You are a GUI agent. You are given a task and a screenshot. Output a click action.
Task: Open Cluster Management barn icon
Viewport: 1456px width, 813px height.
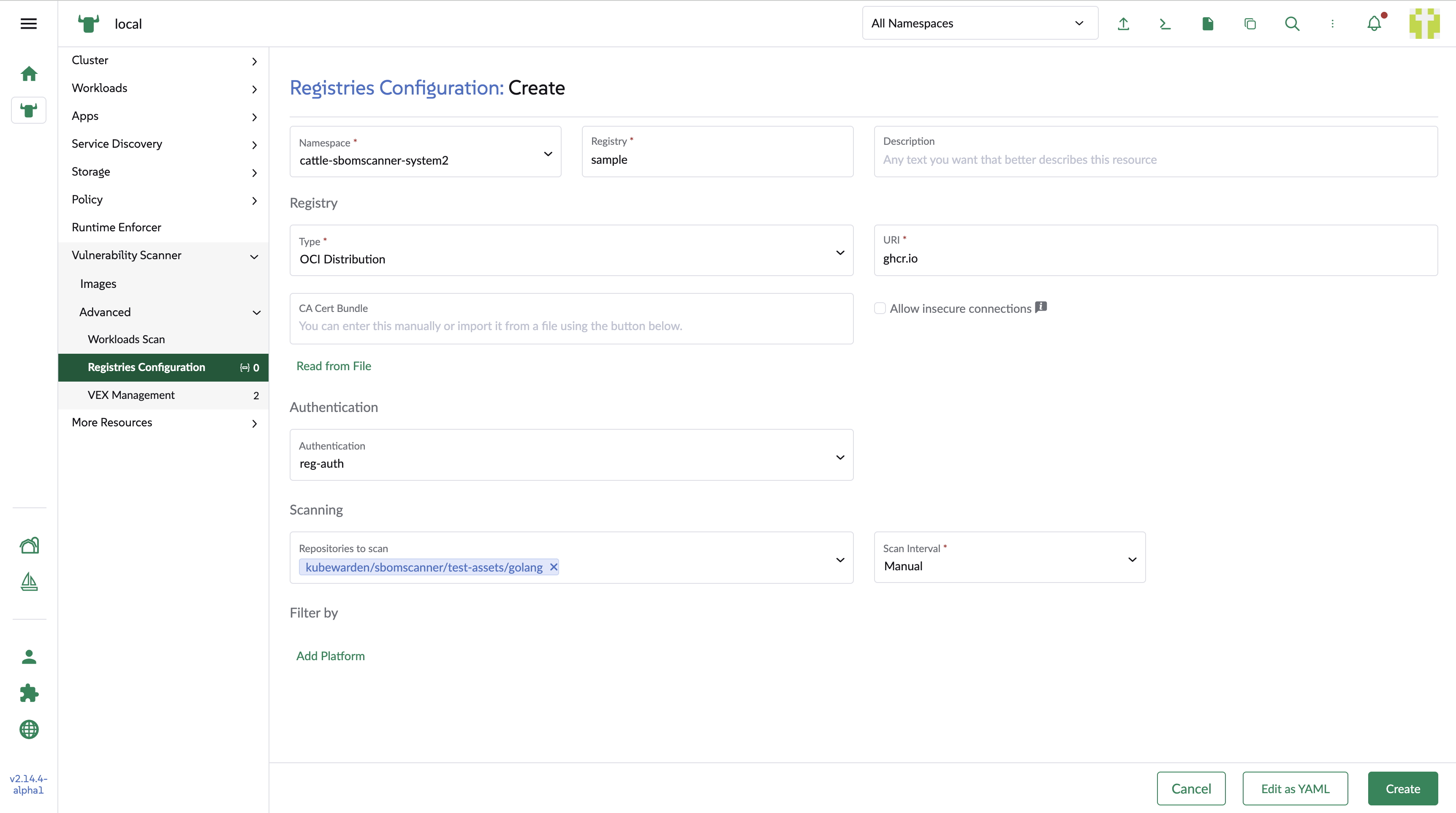(x=29, y=545)
